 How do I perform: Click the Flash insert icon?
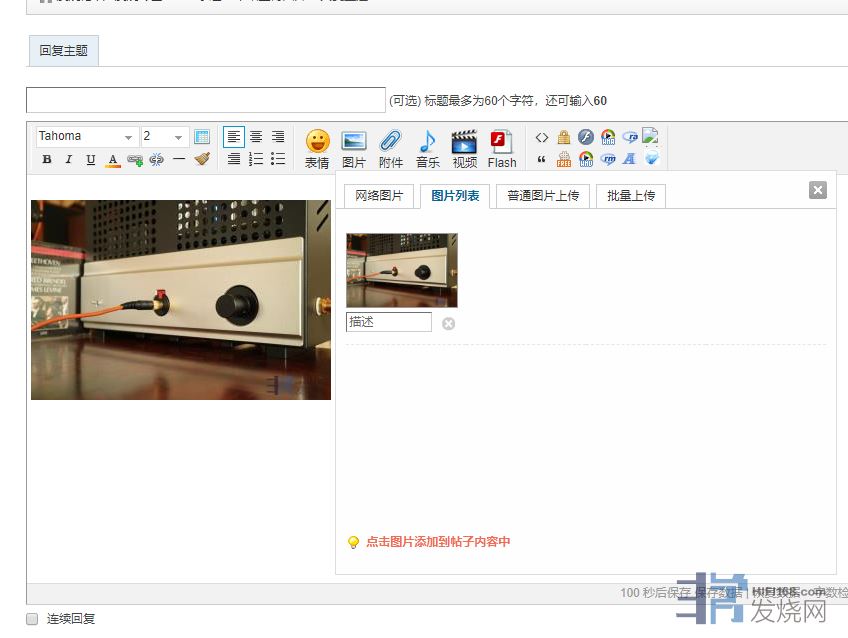click(x=502, y=148)
